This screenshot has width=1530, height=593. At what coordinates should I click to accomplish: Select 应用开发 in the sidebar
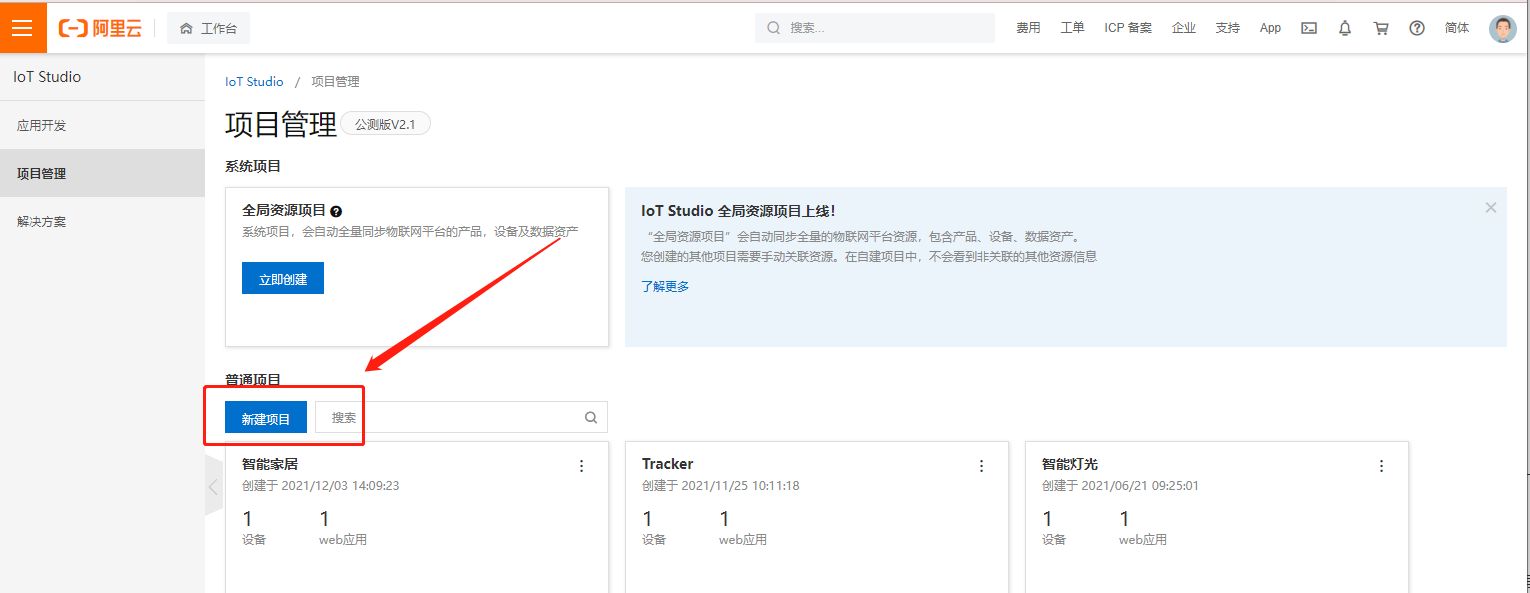coord(102,125)
